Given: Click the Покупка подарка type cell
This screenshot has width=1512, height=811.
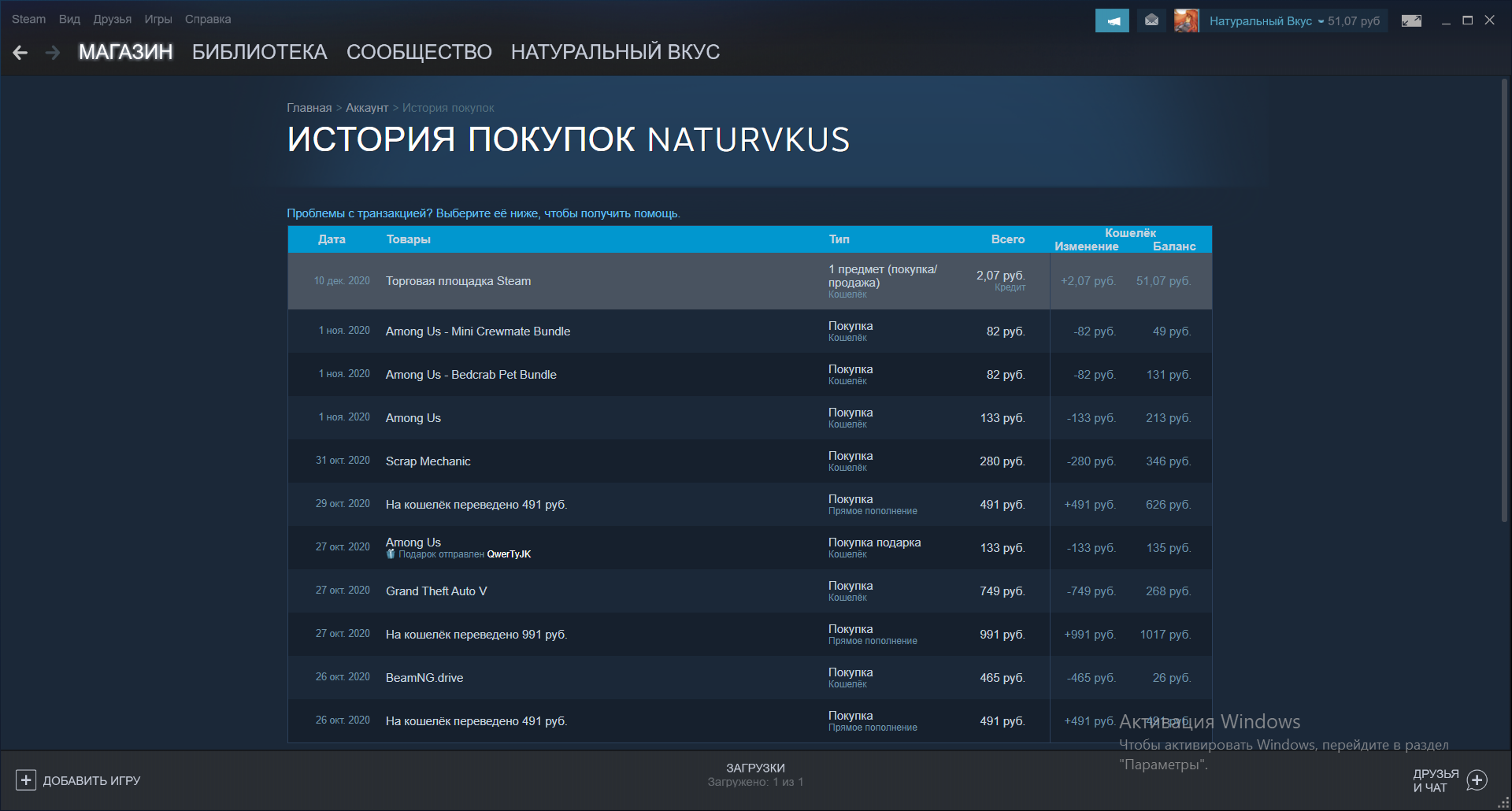Looking at the screenshot, I should 874,547.
